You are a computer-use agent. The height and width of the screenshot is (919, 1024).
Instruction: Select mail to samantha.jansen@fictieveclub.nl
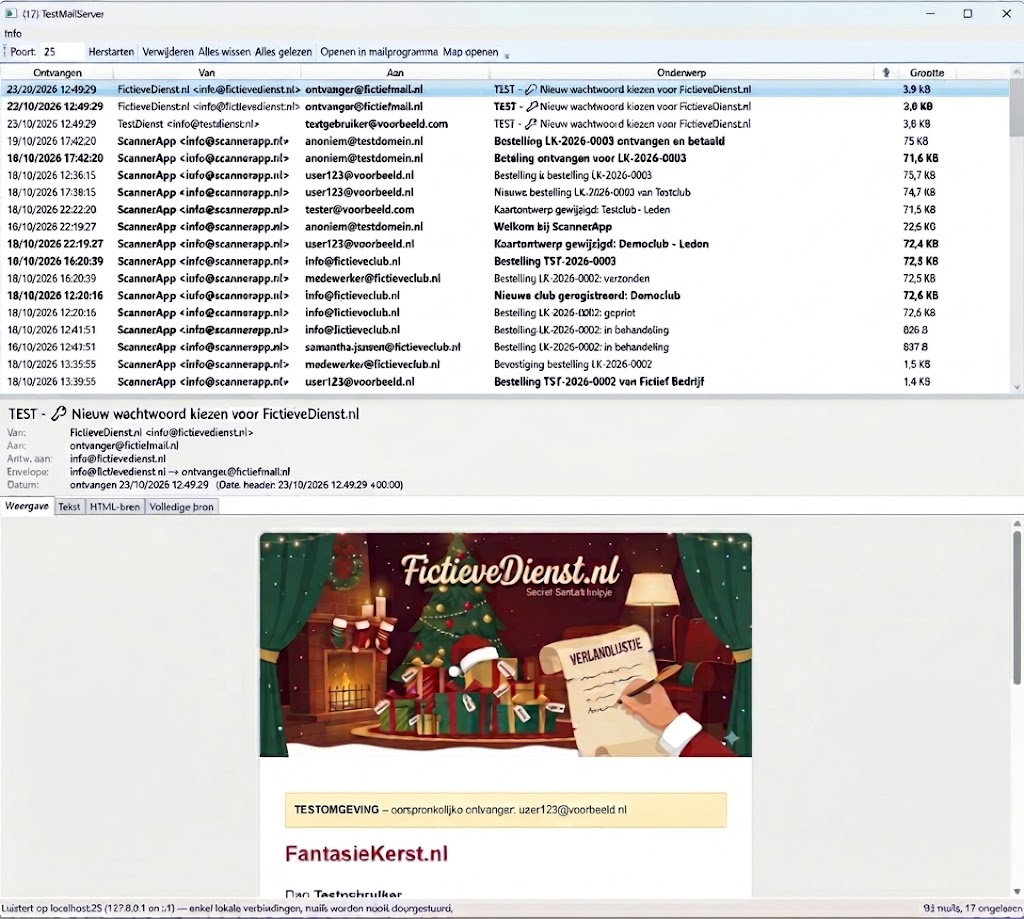click(x=505, y=347)
